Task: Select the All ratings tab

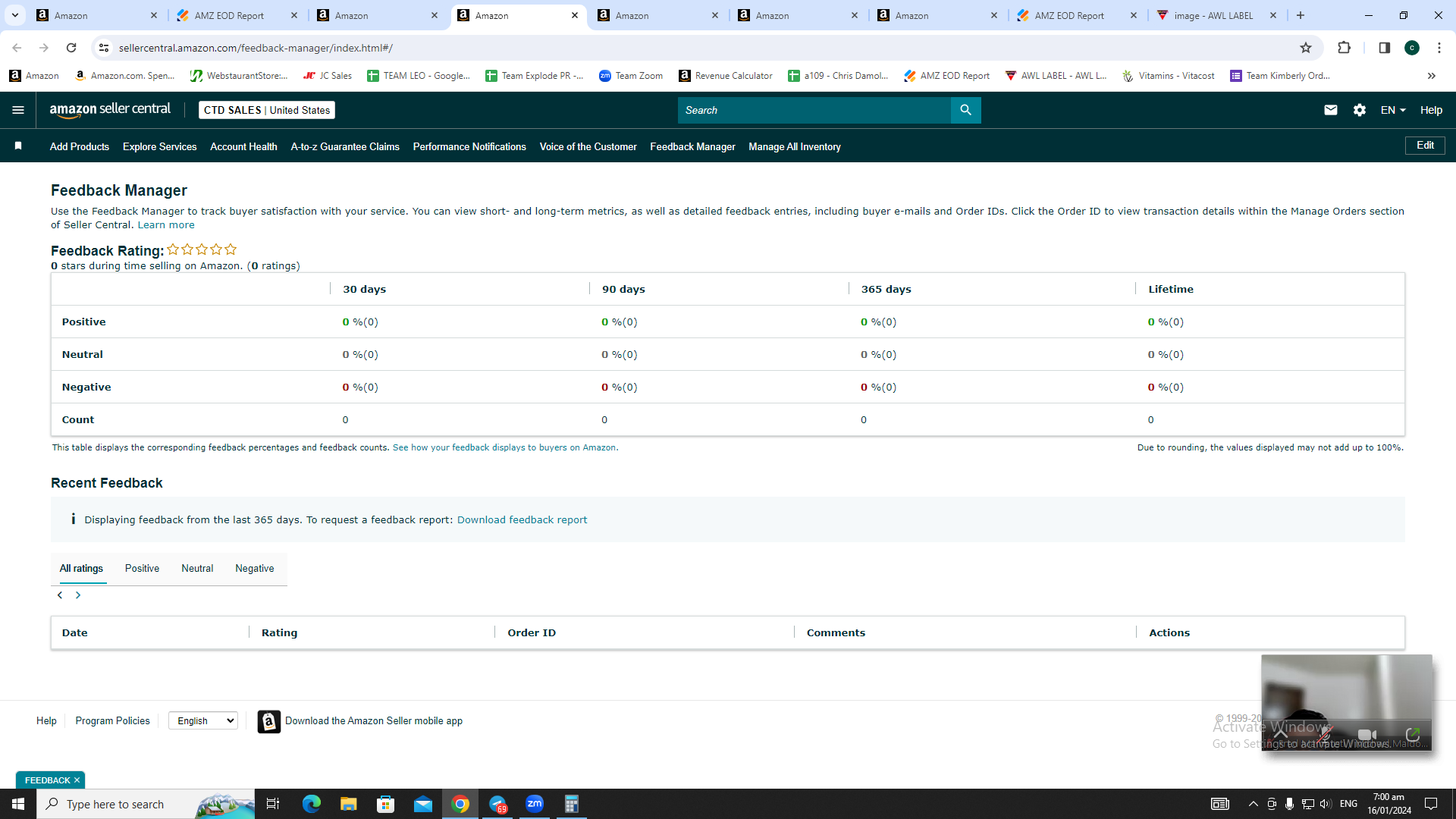Action: 81,569
